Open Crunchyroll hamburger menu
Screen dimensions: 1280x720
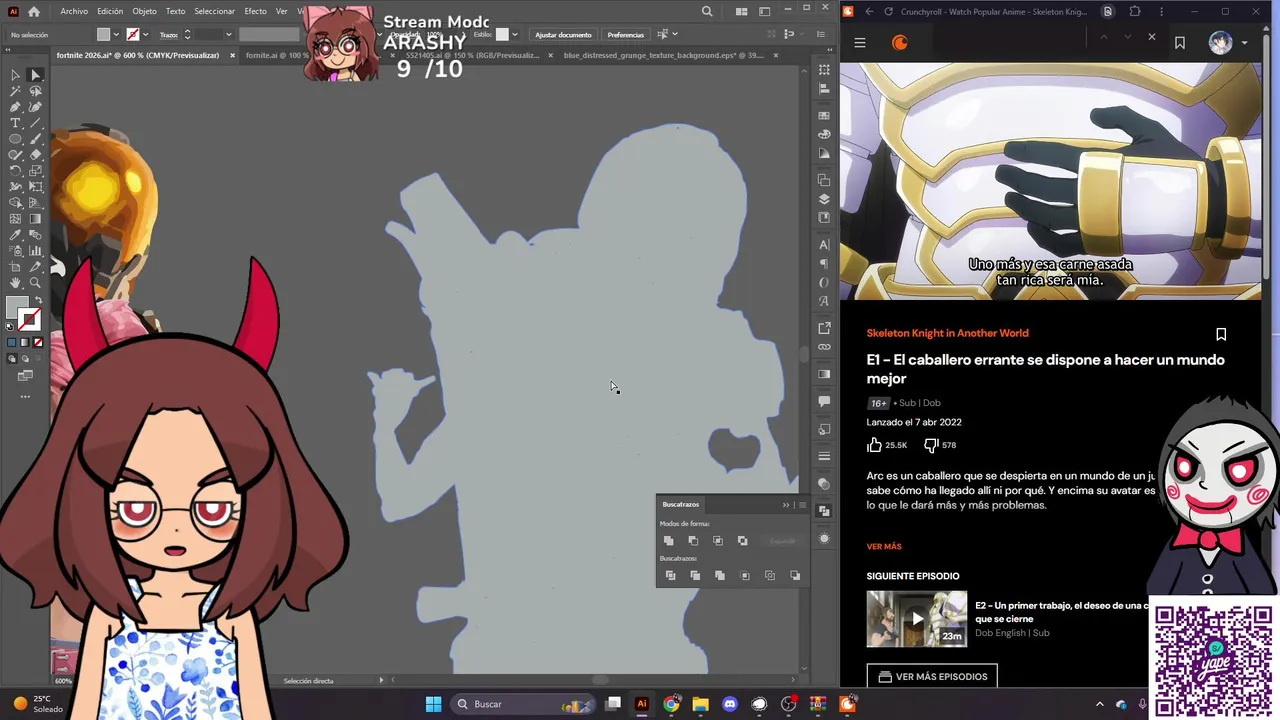[860, 43]
